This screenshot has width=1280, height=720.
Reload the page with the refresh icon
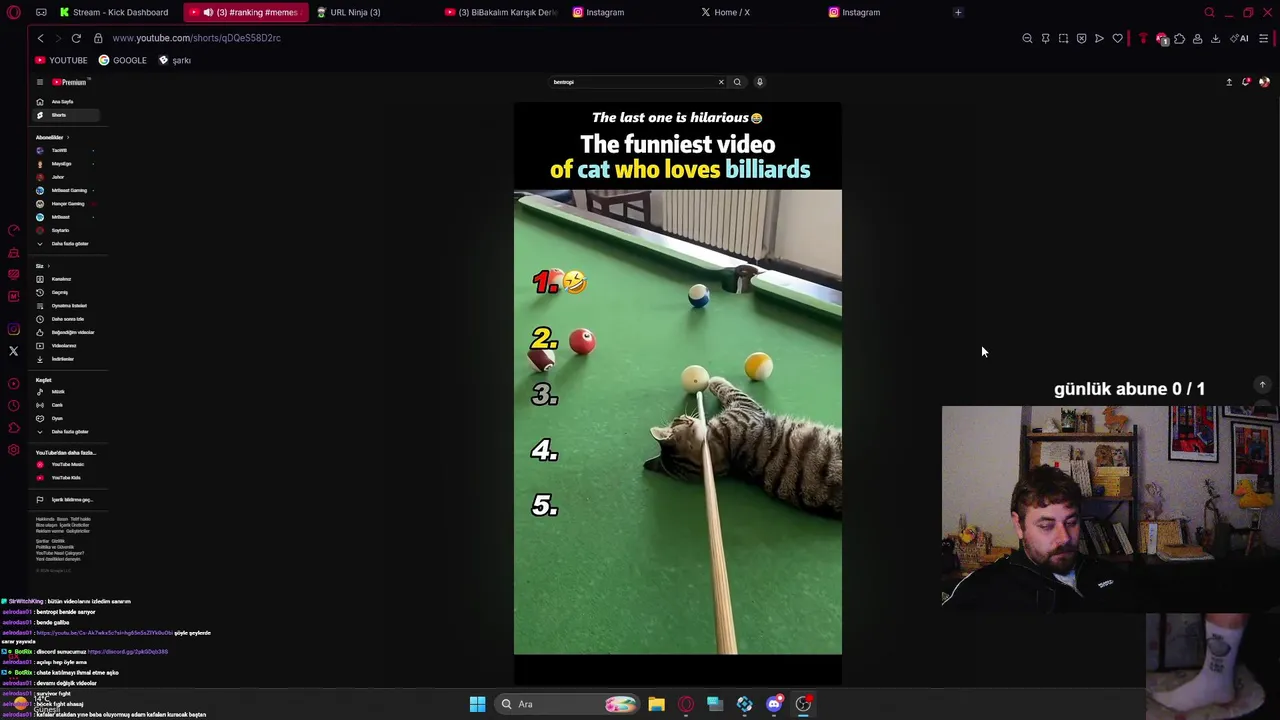pos(76,38)
